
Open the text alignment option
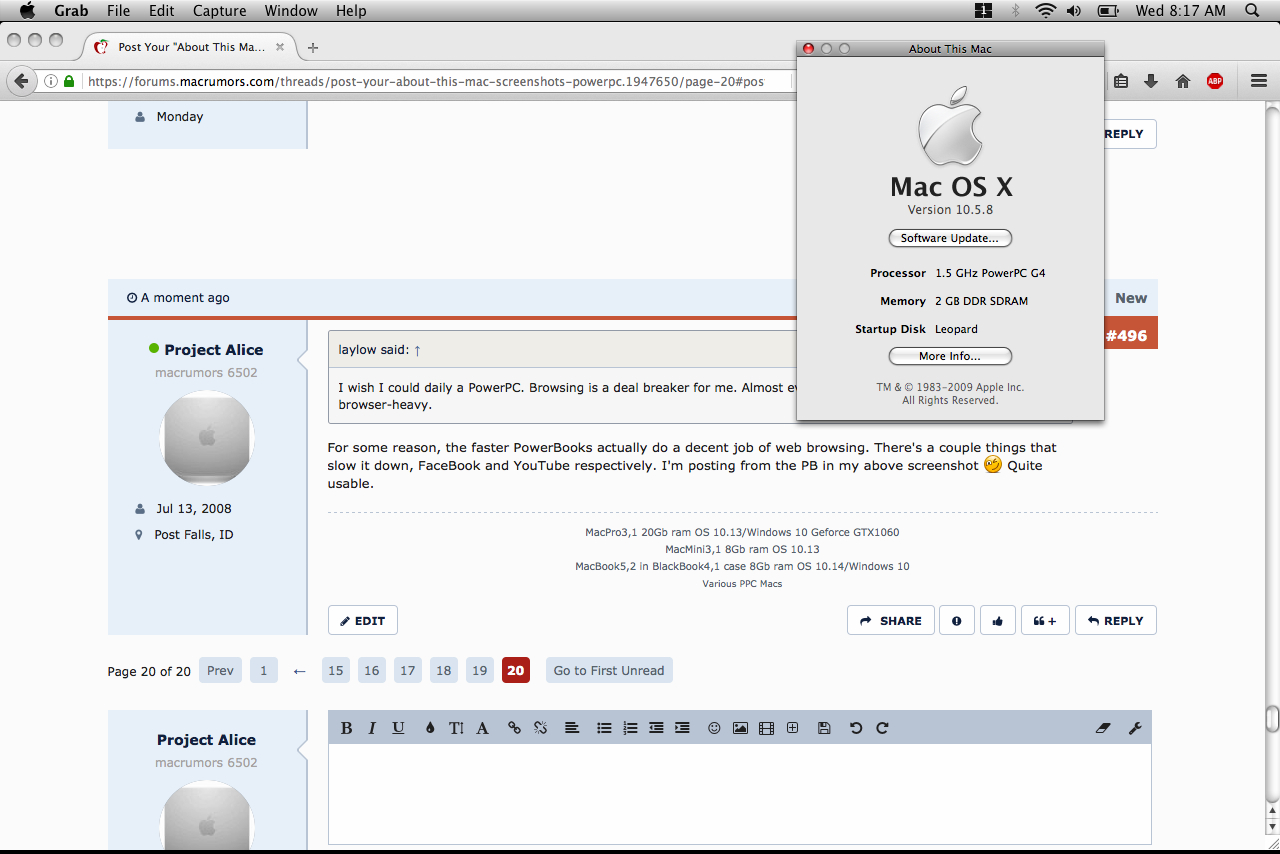click(572, 728)
